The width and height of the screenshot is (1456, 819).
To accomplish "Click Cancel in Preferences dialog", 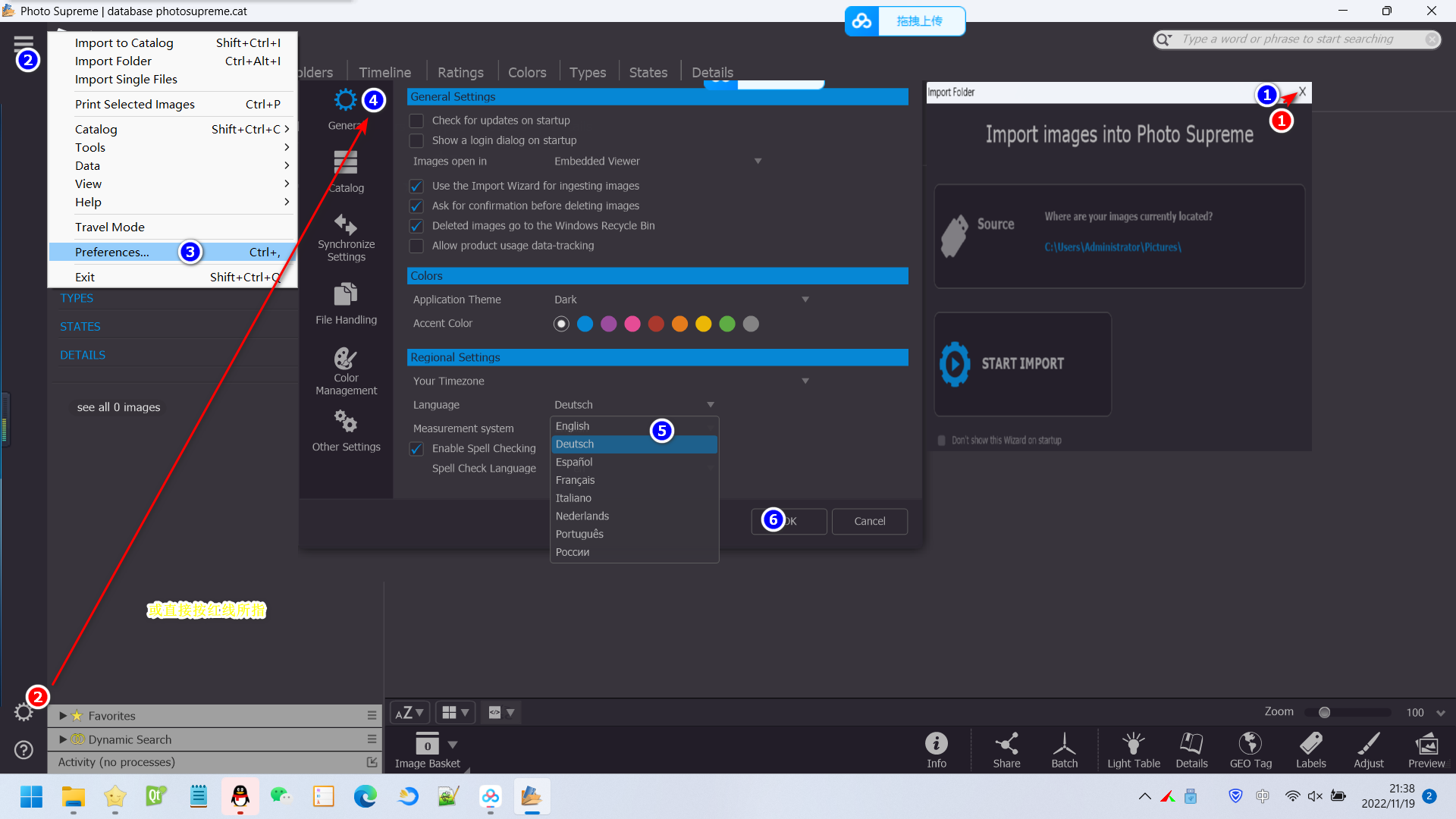I will coord(870,522).
